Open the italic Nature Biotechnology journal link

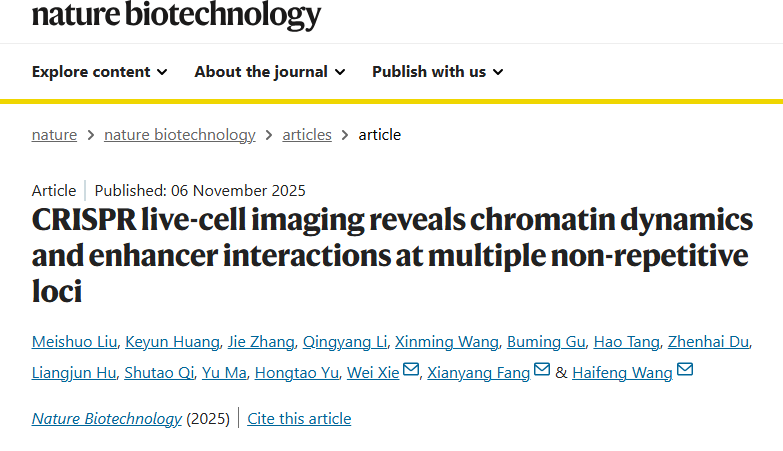pos(106,419)
